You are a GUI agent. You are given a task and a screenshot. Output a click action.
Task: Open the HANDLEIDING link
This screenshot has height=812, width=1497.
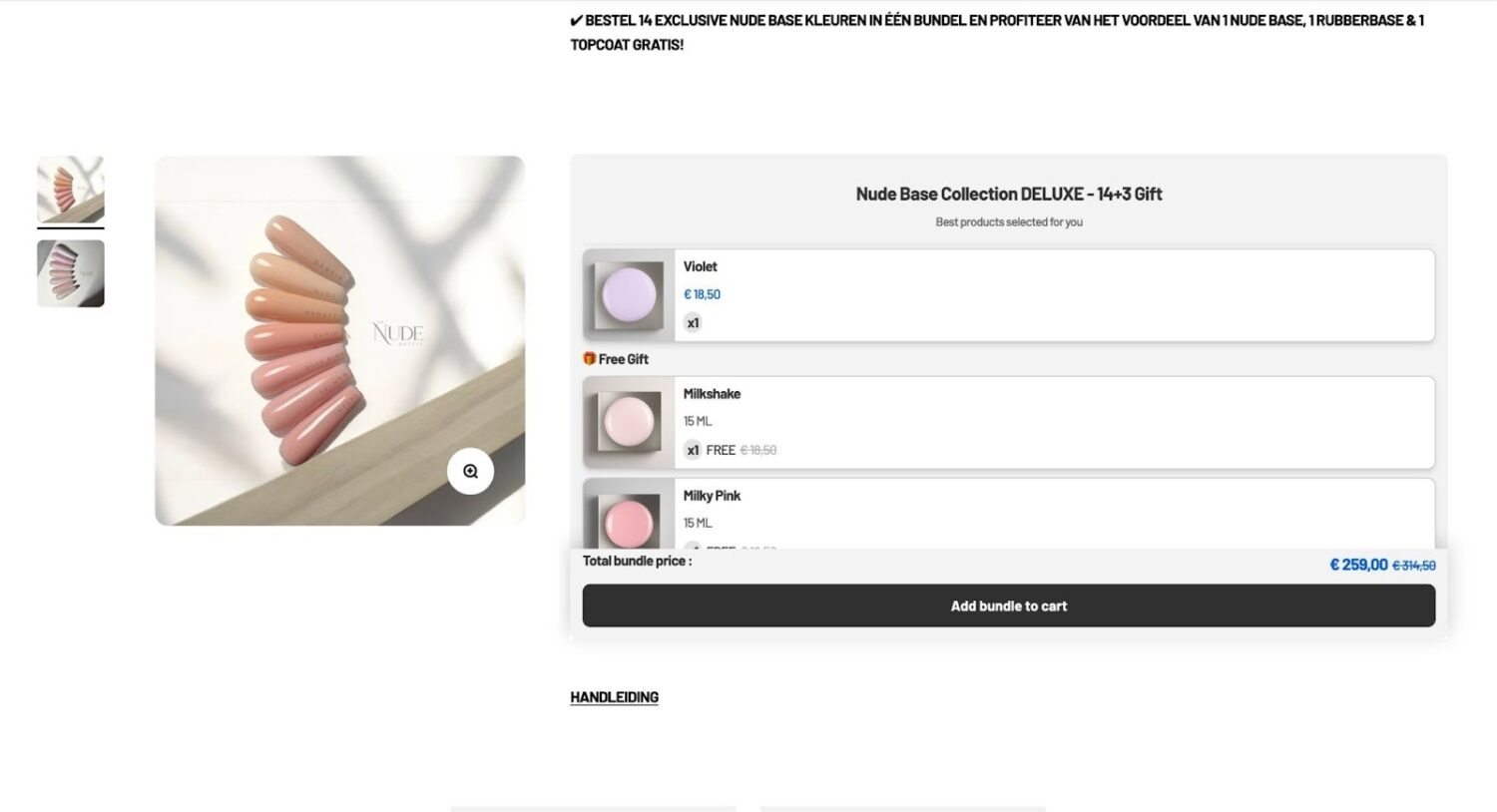tap(614, 697)
